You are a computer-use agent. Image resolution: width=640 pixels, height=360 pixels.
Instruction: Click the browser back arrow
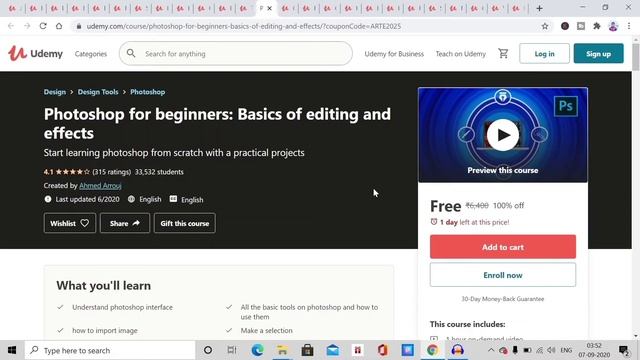11,26
